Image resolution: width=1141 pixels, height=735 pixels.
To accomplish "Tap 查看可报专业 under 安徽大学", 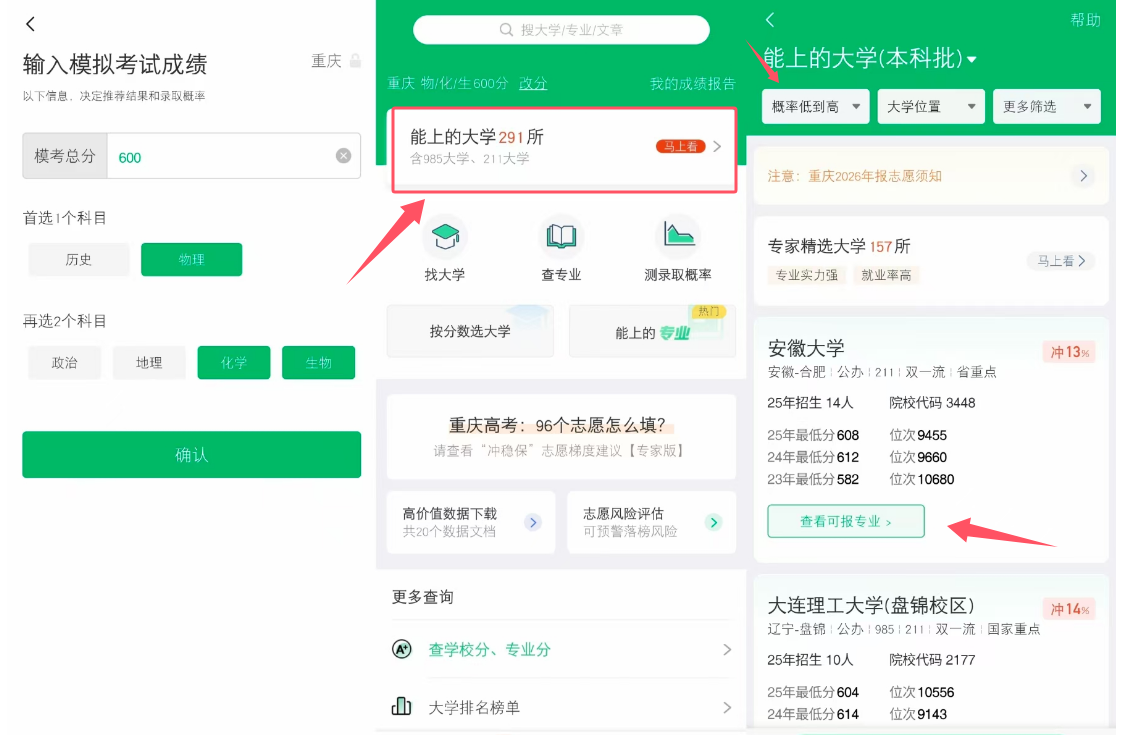I will [846, 522].
